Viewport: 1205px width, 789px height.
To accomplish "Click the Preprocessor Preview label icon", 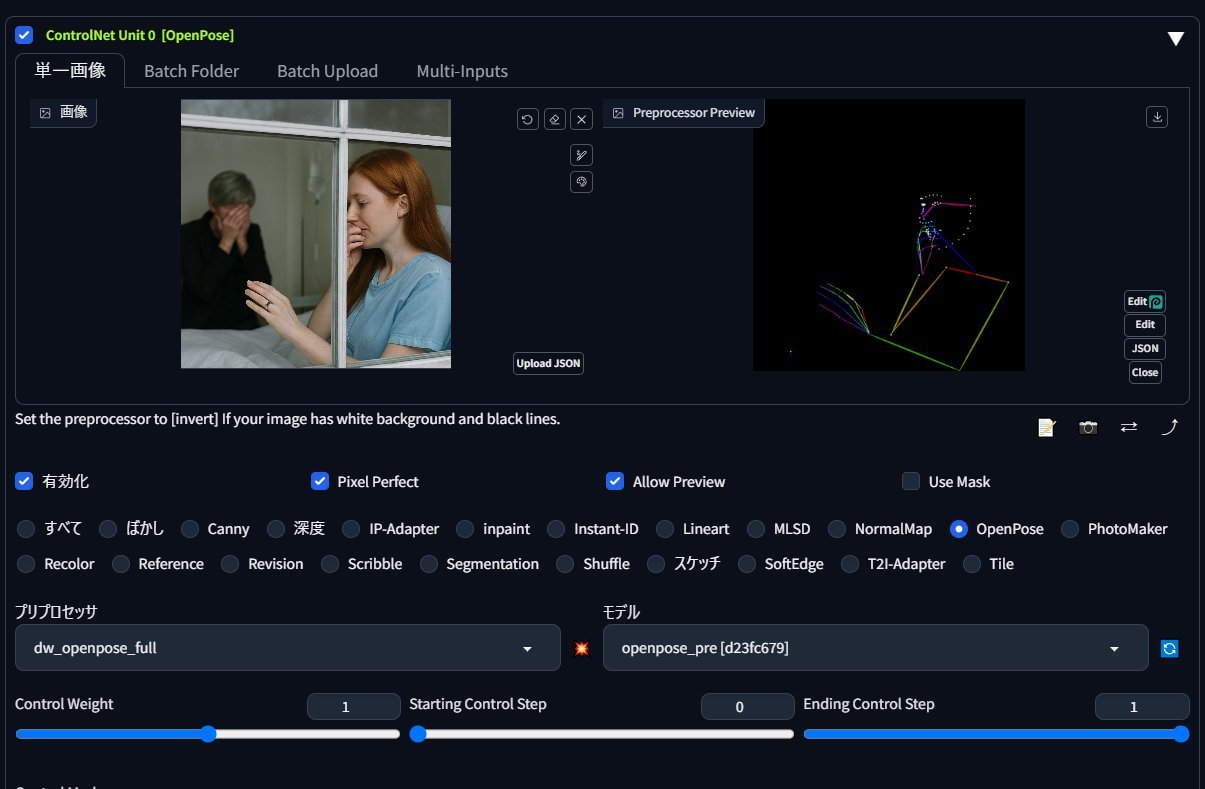I will tap(618, 113).
